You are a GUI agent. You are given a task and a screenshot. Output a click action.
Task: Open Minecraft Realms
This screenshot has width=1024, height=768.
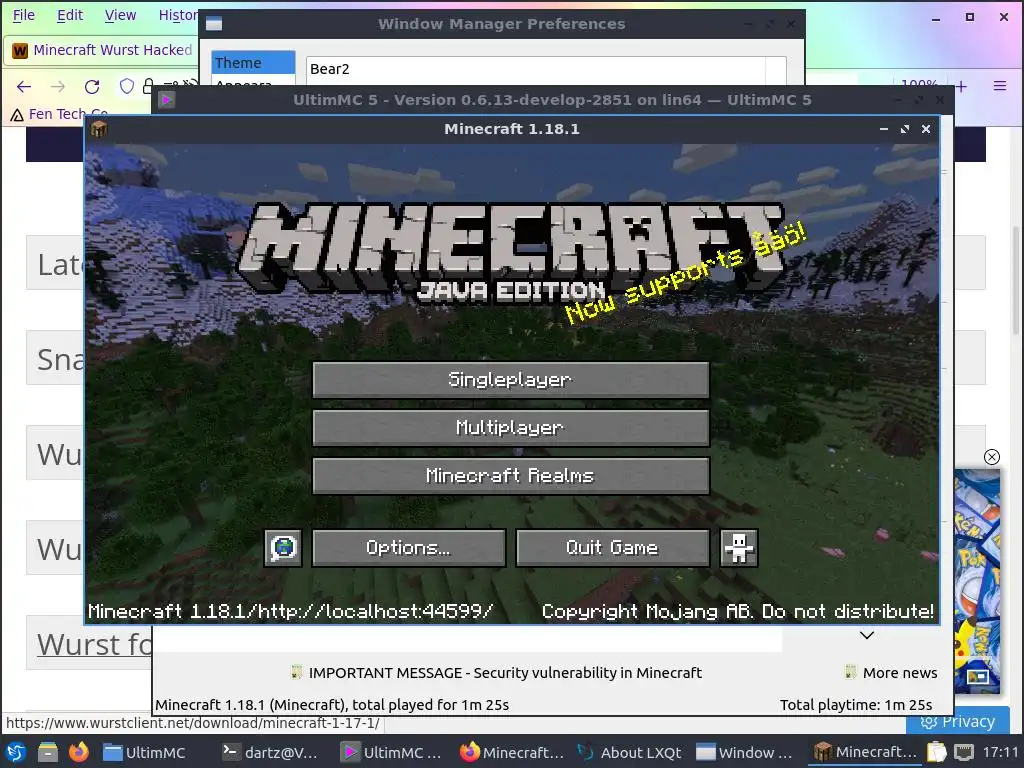point(511,475)
